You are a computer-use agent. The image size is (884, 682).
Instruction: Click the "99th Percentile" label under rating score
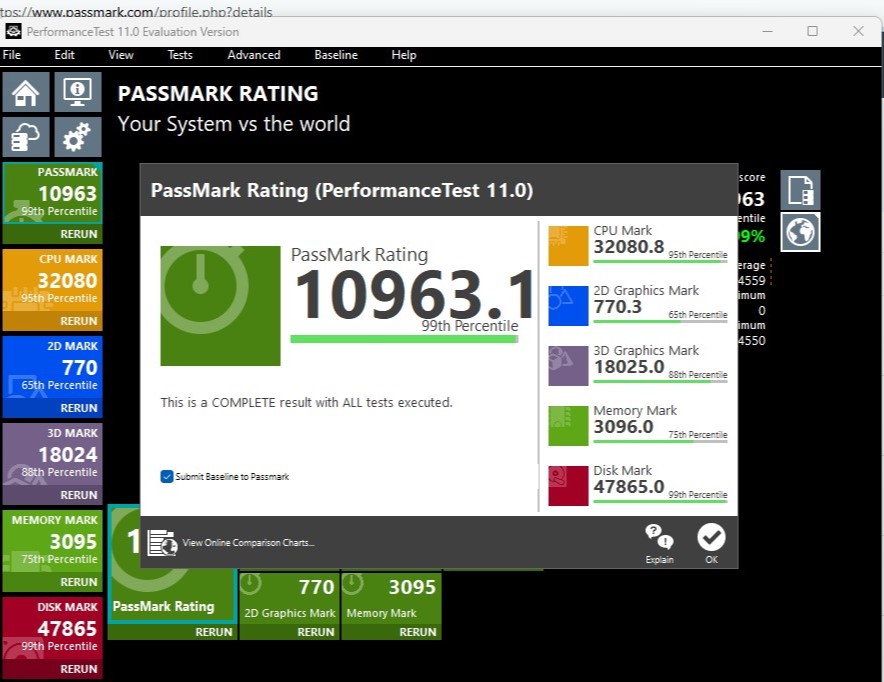point(470,326)
